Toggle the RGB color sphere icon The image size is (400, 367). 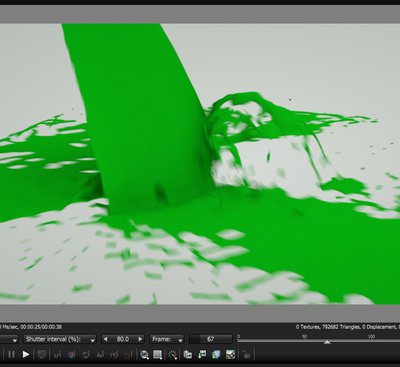(x=71, y=355)
